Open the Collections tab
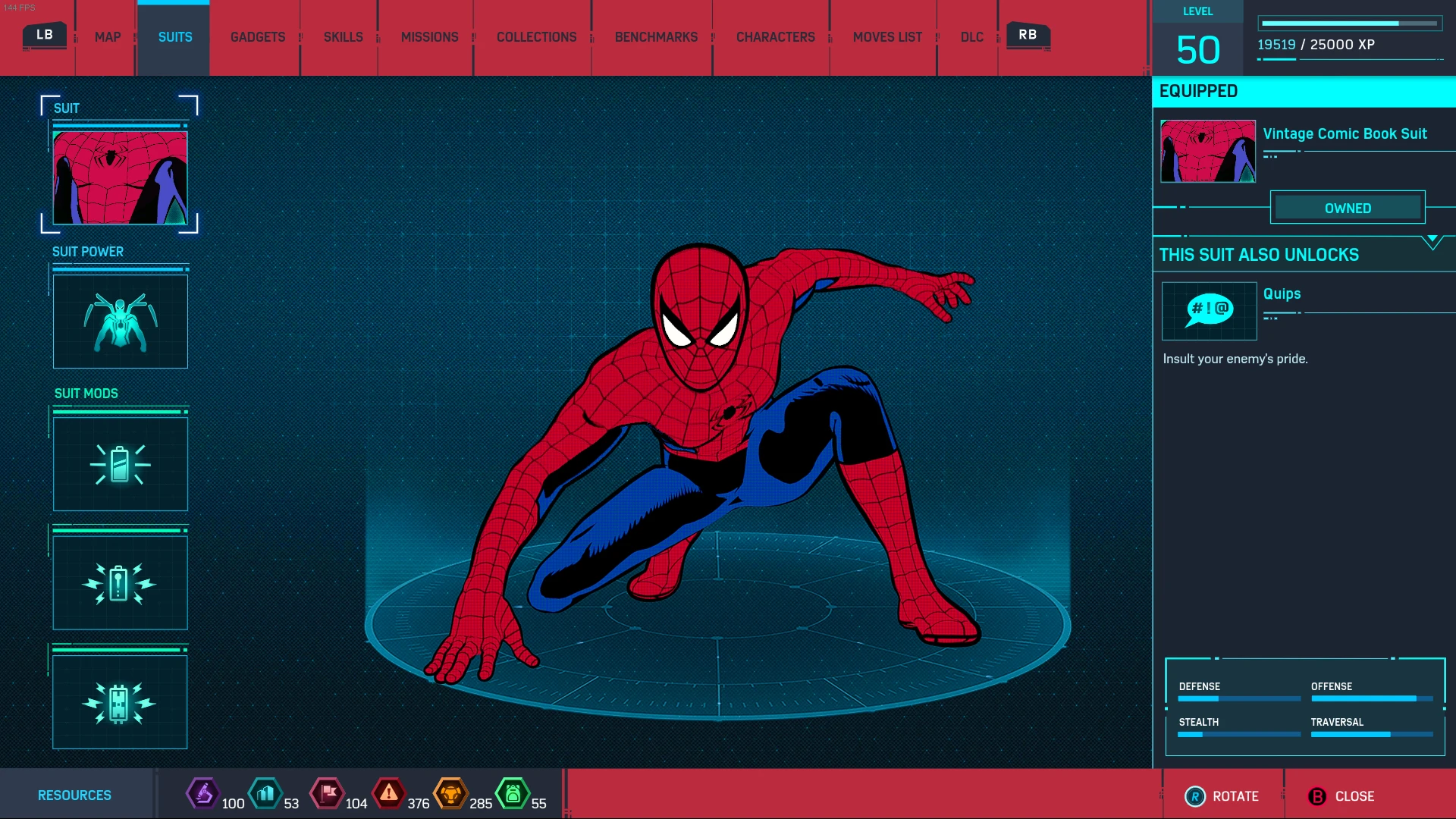The image size is (1456, 819). pyautogui.click(x=537, y=37)
